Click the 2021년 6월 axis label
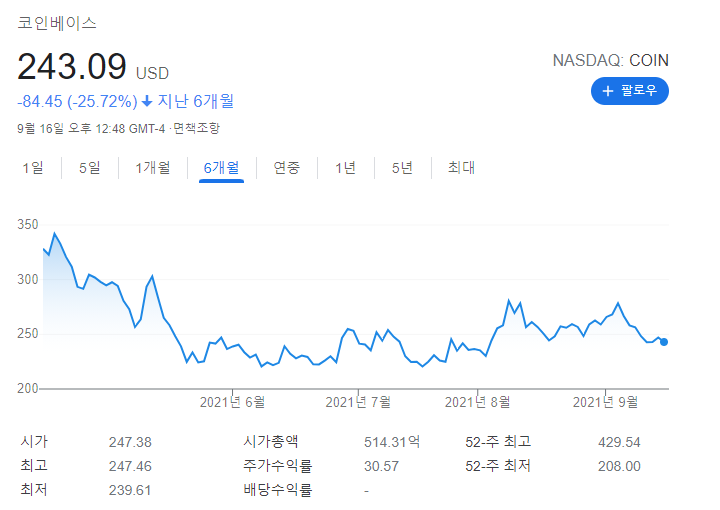This screenshot has height=510, width=720. click(232, 402)
